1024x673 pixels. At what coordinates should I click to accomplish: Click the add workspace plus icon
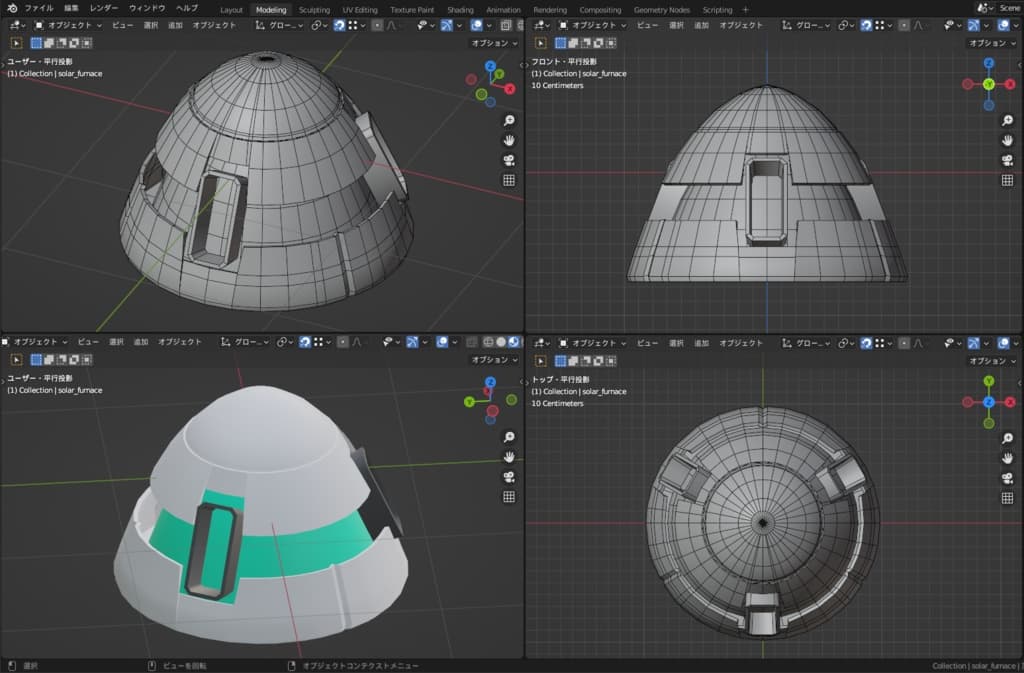[x=745, y=9]
